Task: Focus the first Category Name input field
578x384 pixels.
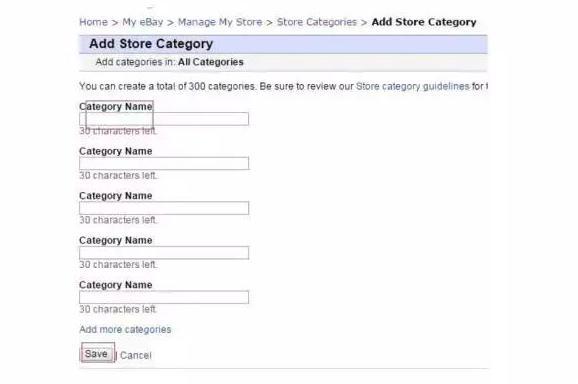Action: pos(164,119)
